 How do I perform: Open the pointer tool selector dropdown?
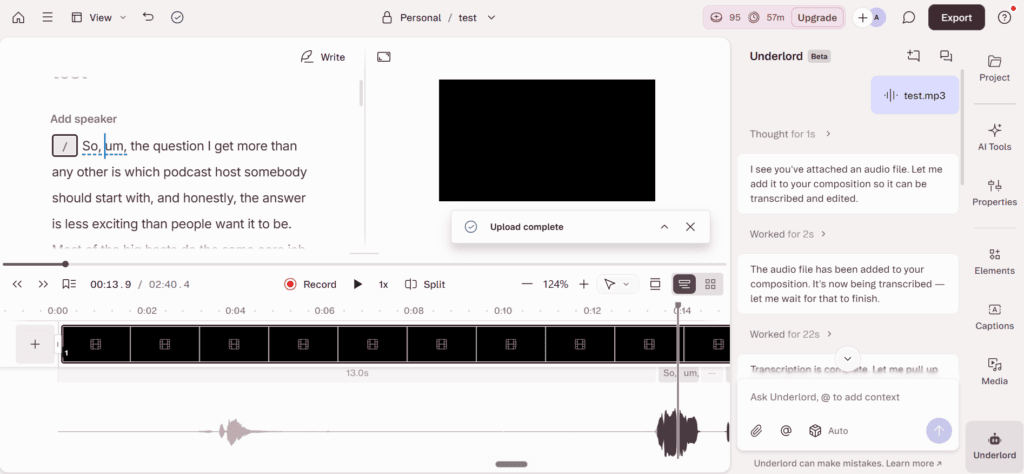tap(617, 284)
